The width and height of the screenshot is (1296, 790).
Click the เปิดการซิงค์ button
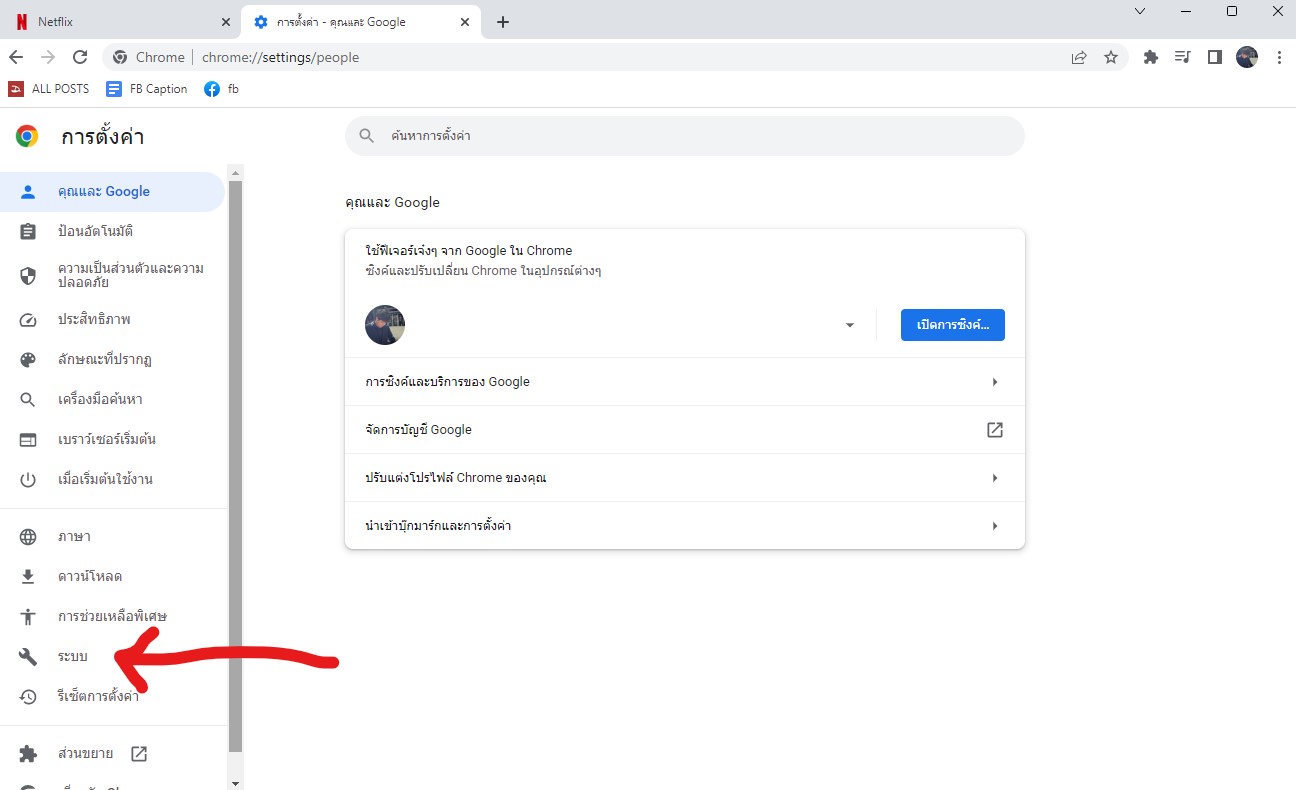[x=952, y=325]
